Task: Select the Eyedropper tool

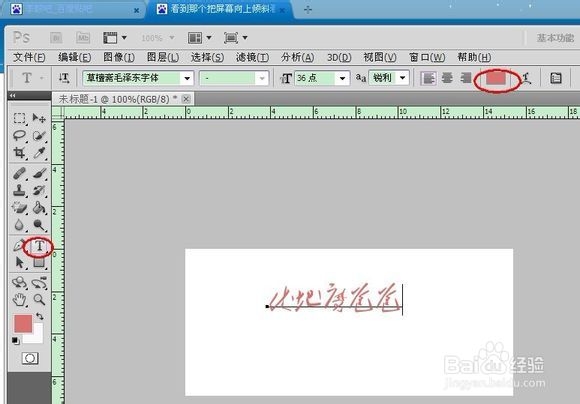Action: pyautogui.click(x=39, y=152)
